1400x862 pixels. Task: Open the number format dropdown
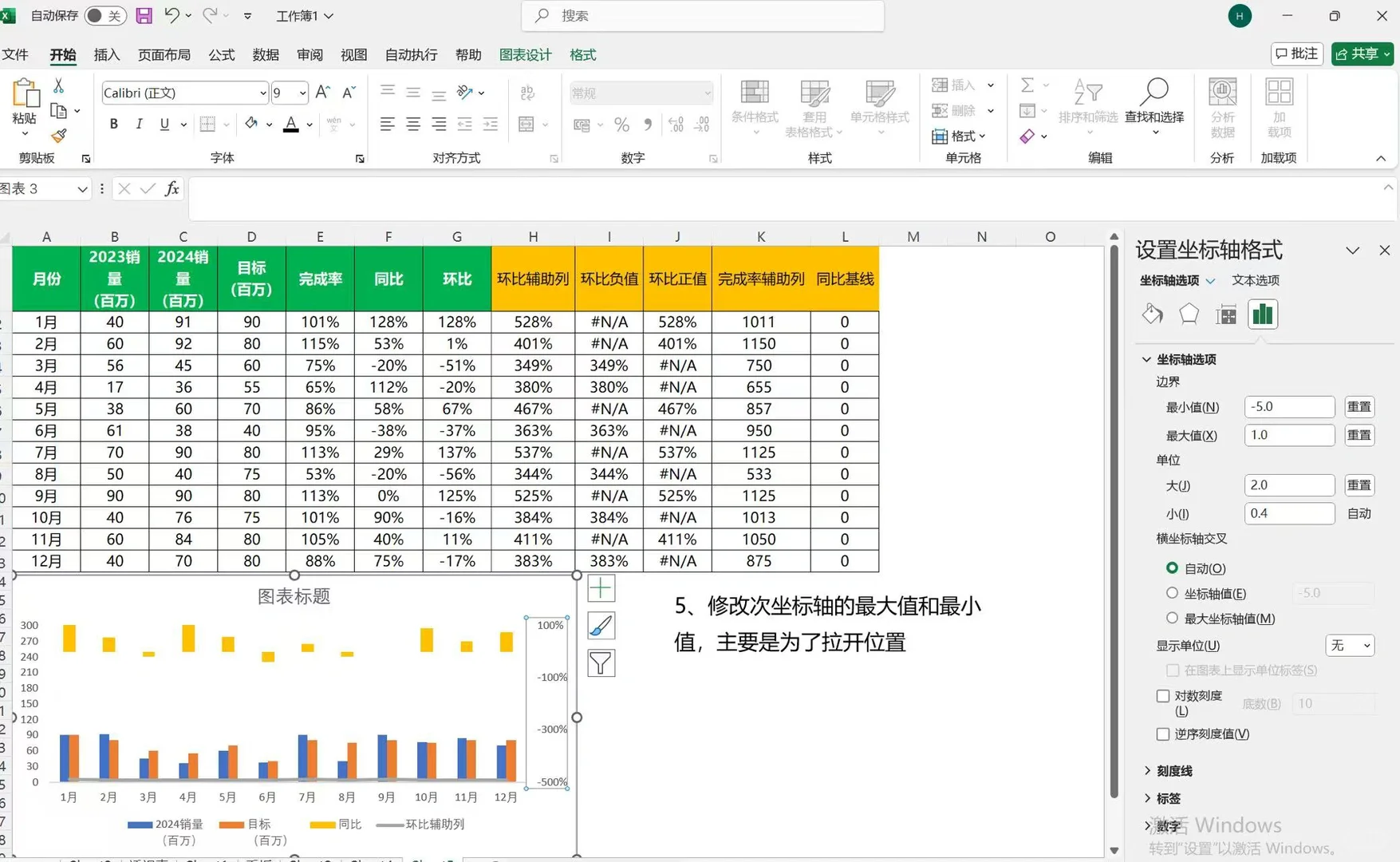(x=707, y=93)
